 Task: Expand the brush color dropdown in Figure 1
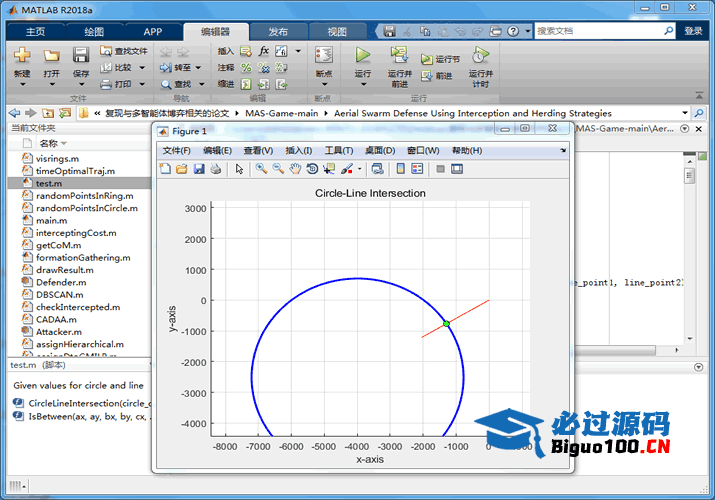(x=359, y=169)
